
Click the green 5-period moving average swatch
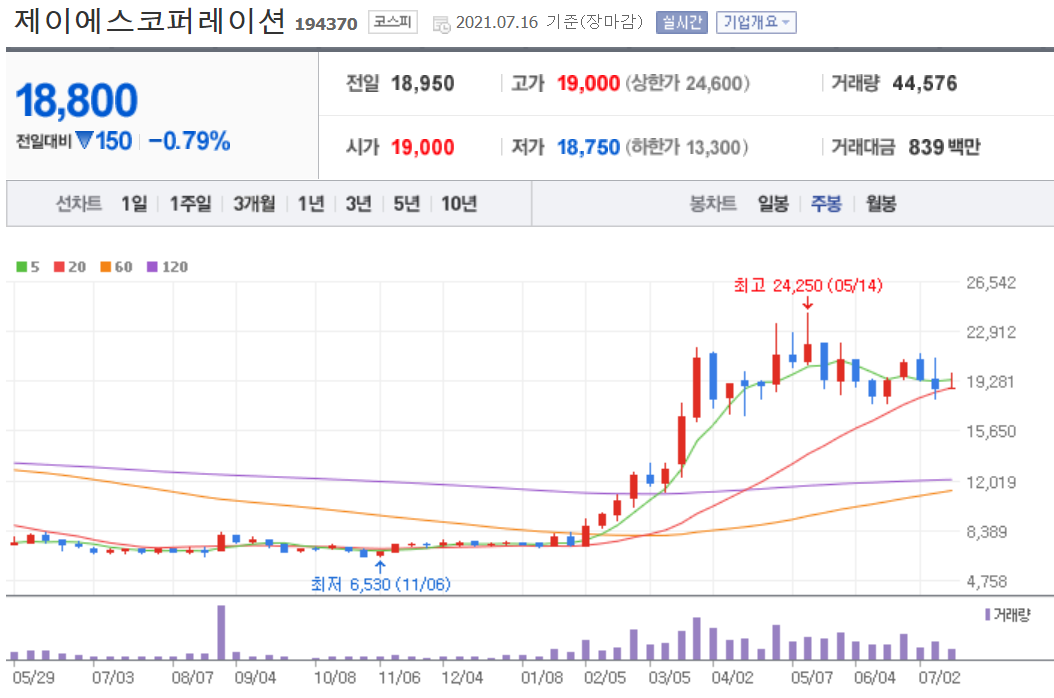point(22,267)
